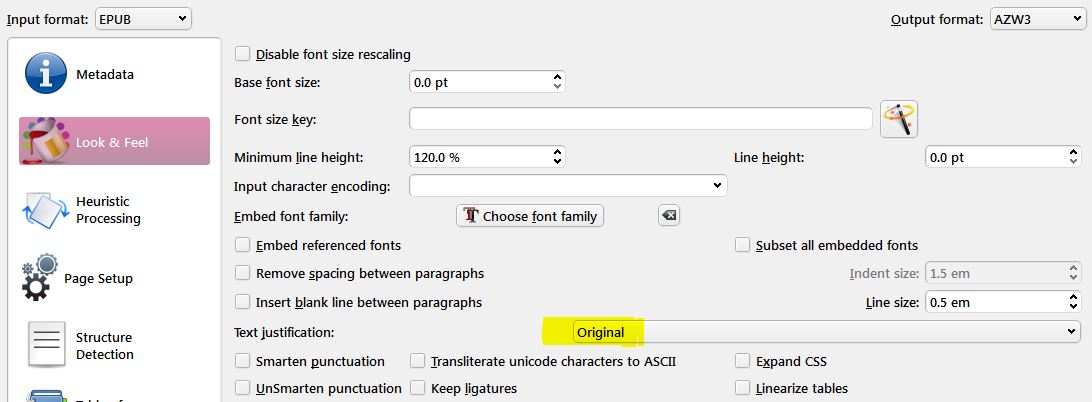Image resolution: width=1092 pixels, height=402 pixels.
Task: Clear the embedded font family
Action: pyautogui.click(x=669, y=216)
